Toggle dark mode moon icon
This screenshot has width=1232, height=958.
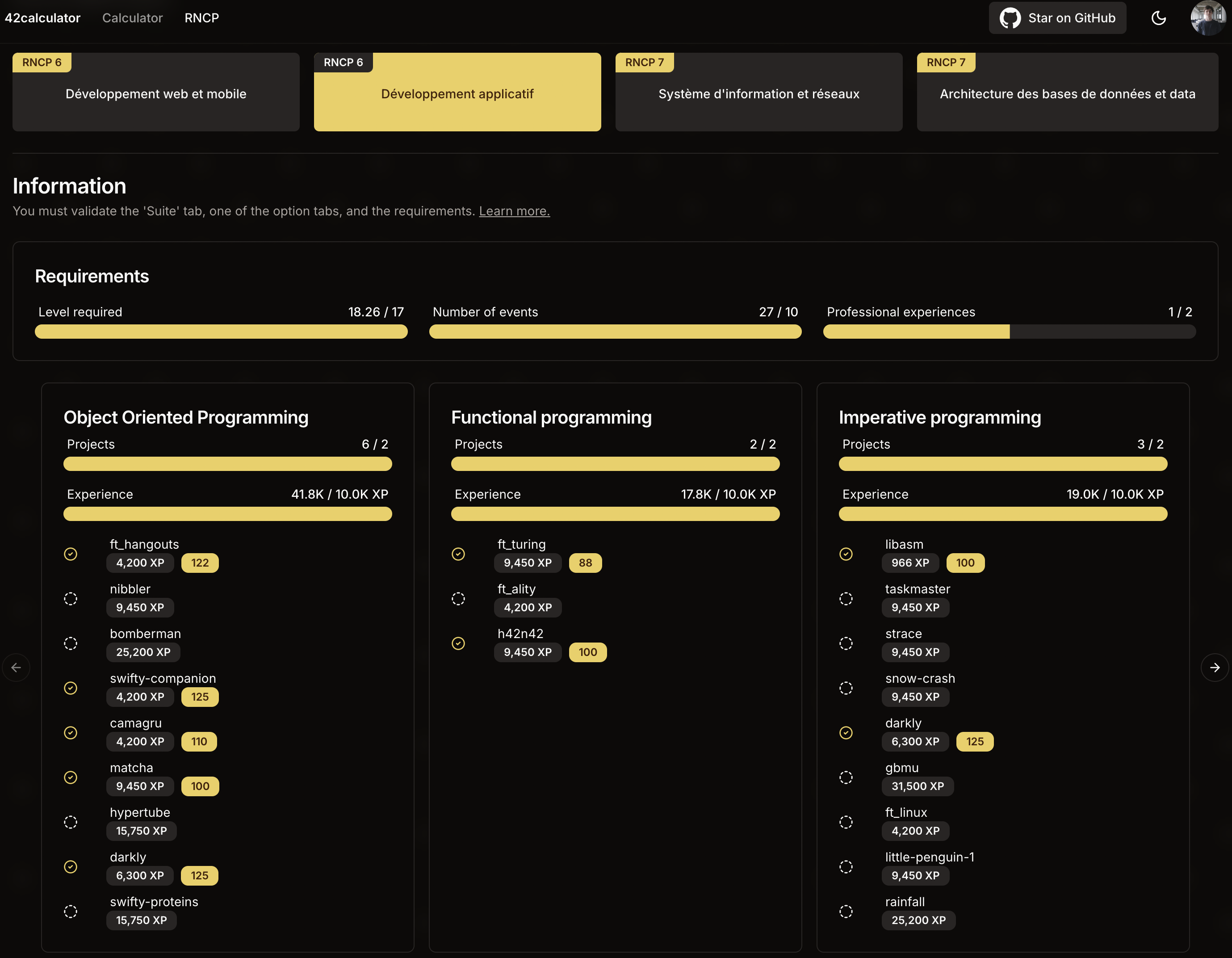click(x=1158, y=18)
